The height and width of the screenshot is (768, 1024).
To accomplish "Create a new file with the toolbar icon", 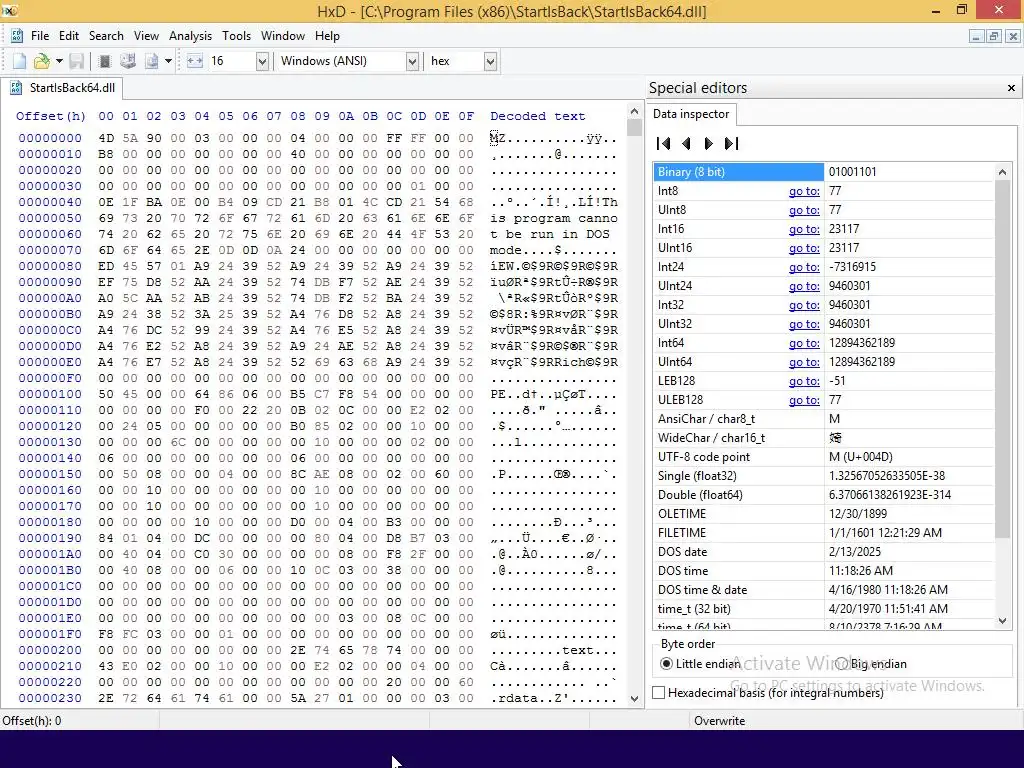I will pyautogui.click(x=19, y=61).
